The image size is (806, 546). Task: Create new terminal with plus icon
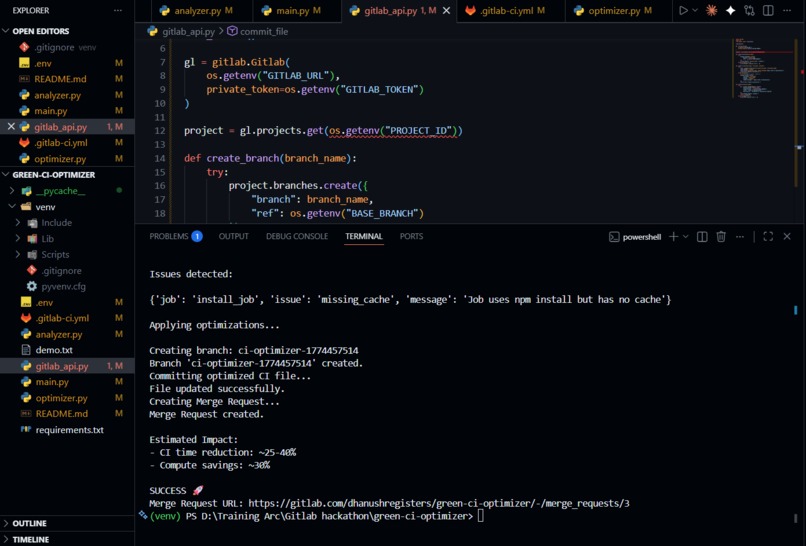[673, 236]
